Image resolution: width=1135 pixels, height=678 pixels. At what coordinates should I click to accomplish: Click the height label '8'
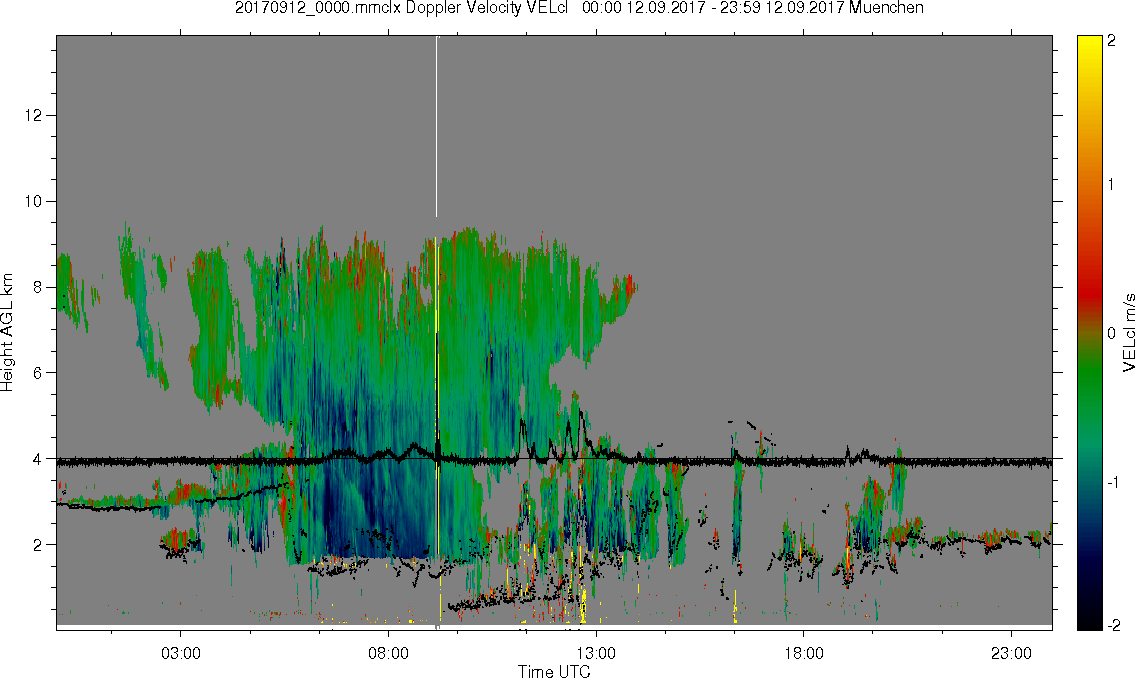point(37,287)
